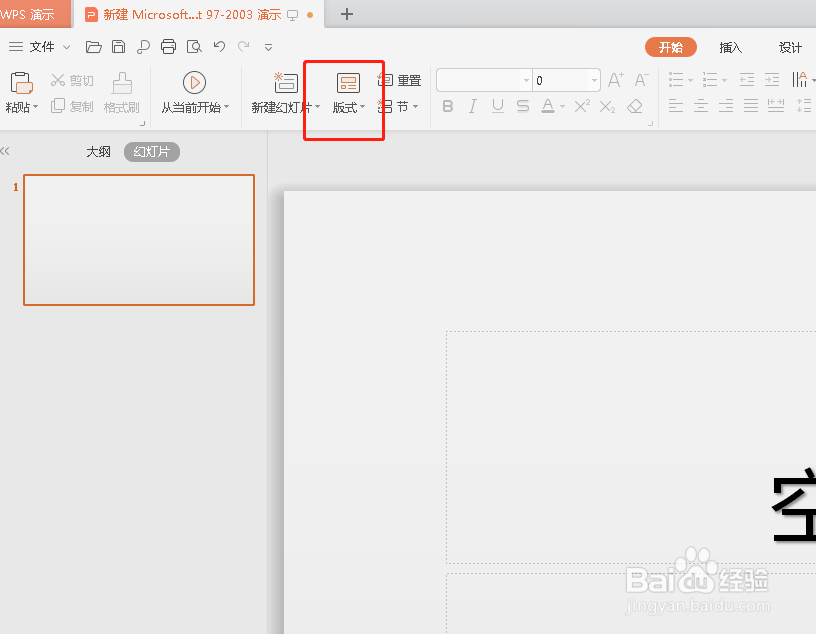Open clipboard group dialog launcher
Viewport: 816px width, 634px height.
143,123
